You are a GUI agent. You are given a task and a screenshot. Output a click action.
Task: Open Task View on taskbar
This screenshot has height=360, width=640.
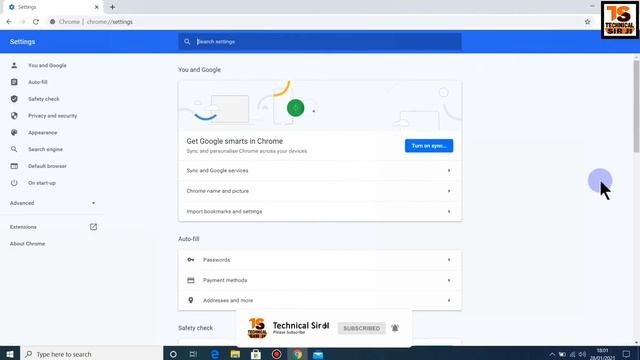[193, 354]
